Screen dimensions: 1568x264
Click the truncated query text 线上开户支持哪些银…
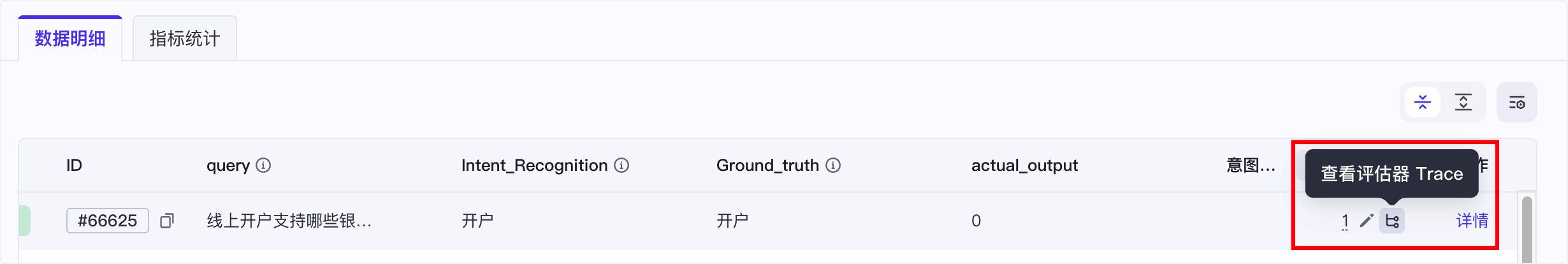(x=289, y=221)
